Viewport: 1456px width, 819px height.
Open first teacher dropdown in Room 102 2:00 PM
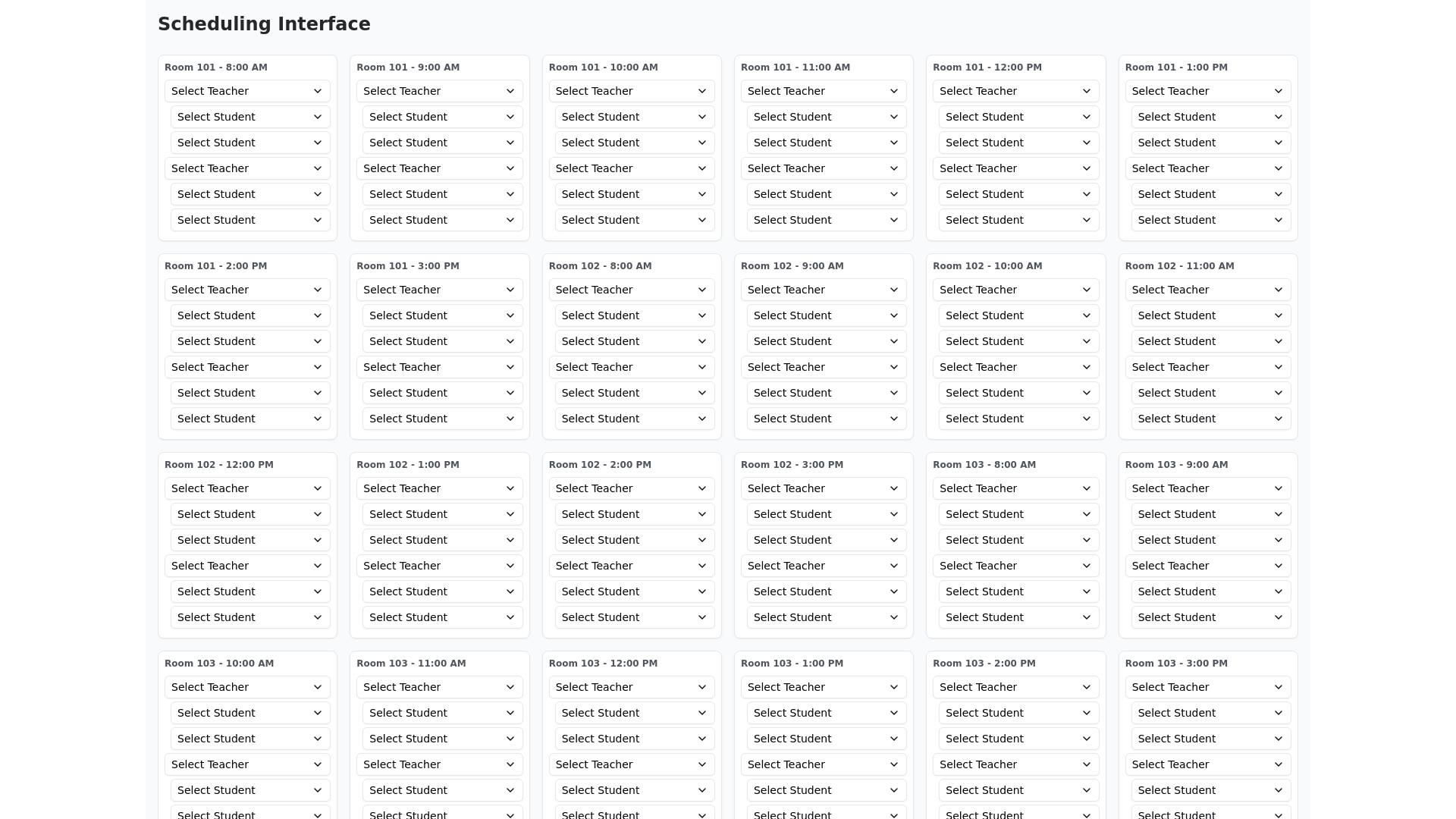pos(631,488)
